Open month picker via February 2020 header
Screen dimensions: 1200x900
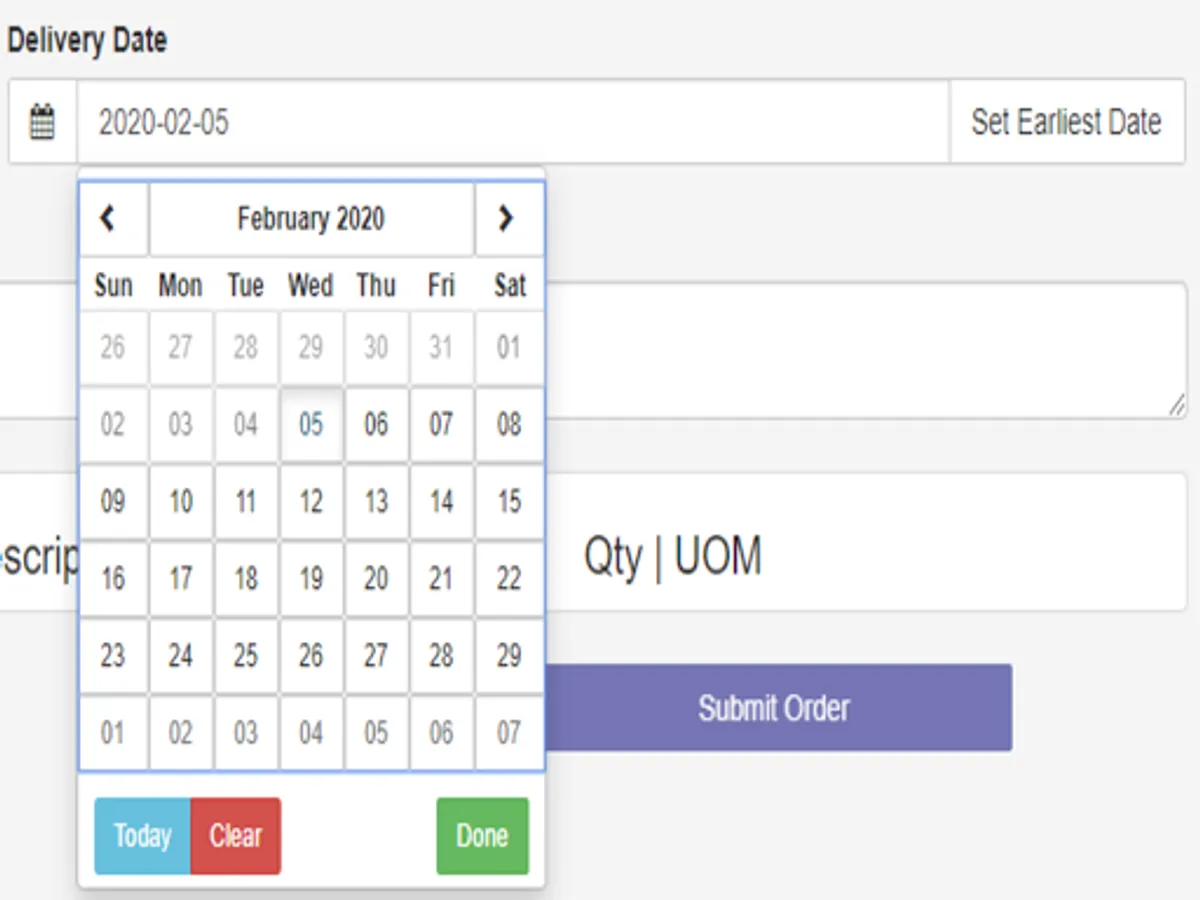tap(311, 219)
